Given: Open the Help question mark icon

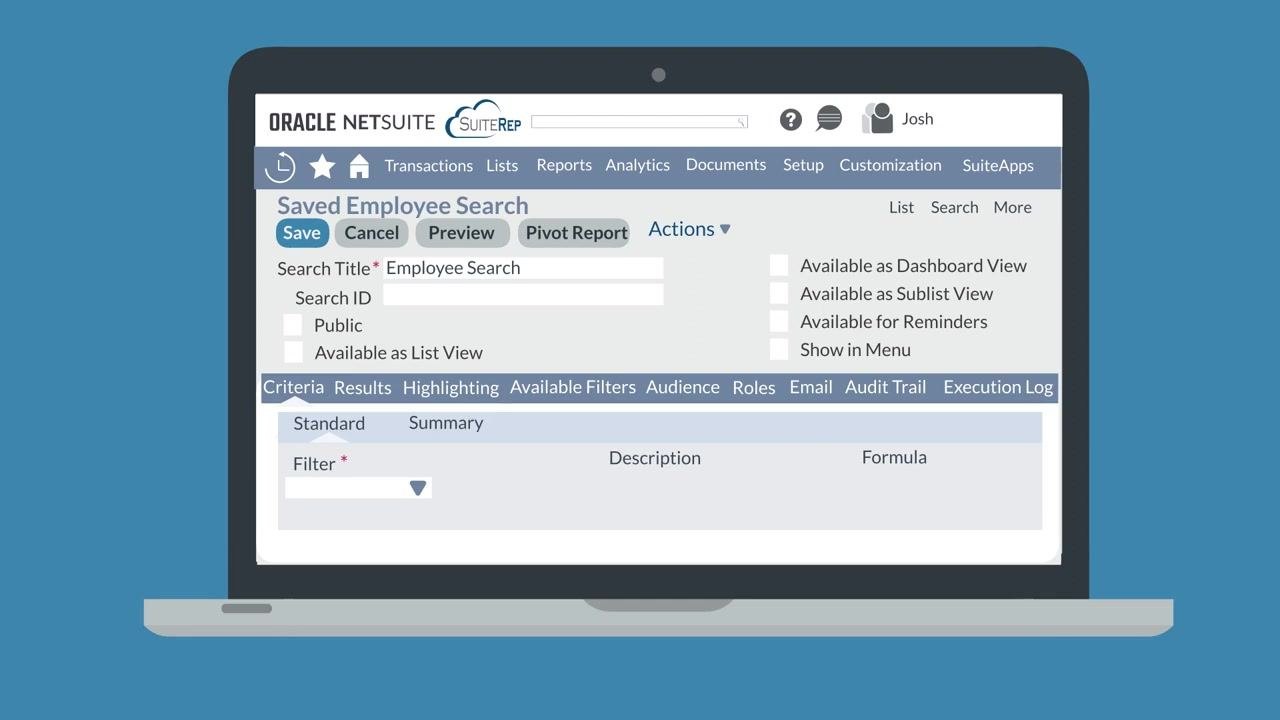Looking at the screenshot, I should tap(791, 120).
